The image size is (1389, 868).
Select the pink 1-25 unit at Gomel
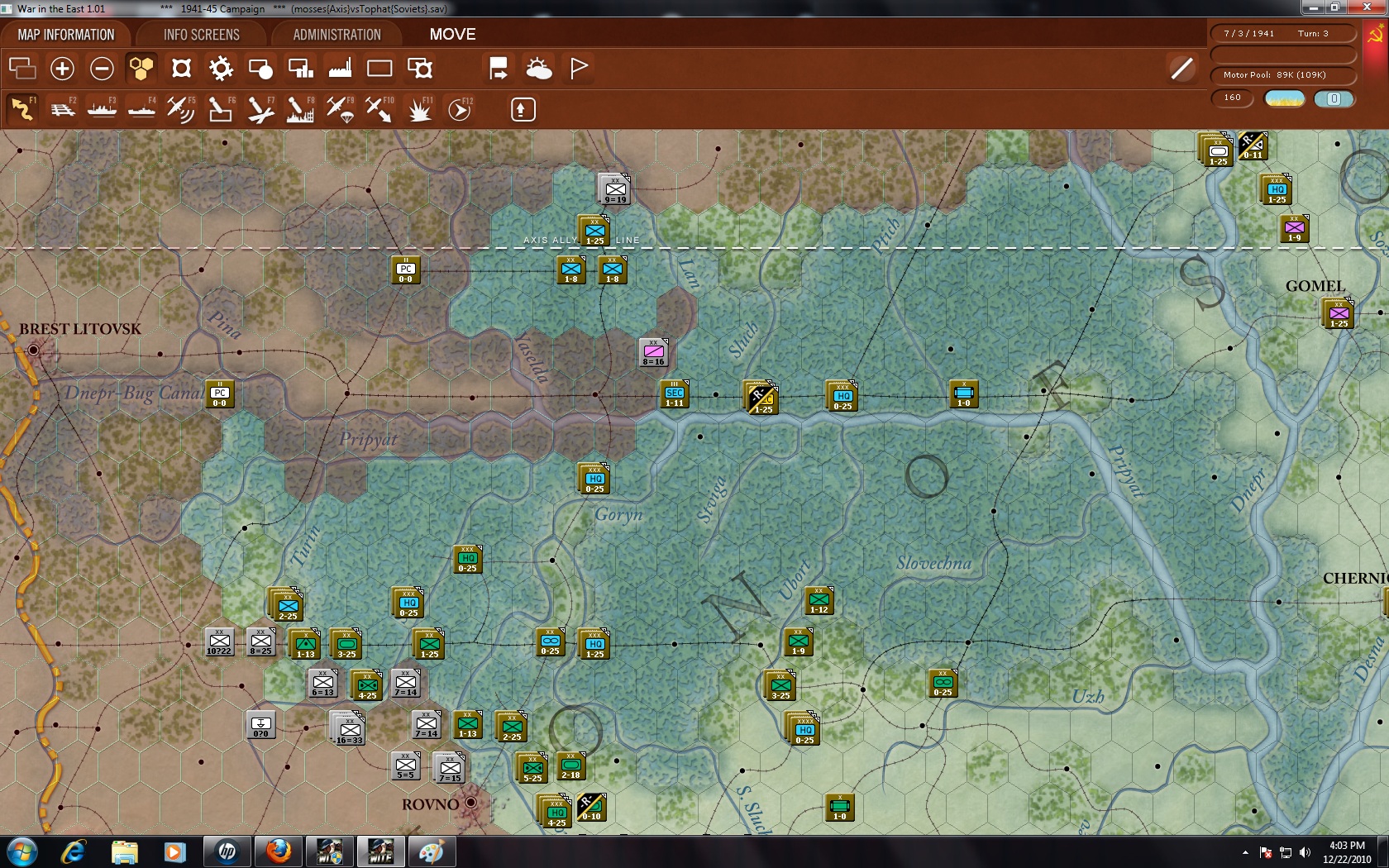(x=1339, y=314)
